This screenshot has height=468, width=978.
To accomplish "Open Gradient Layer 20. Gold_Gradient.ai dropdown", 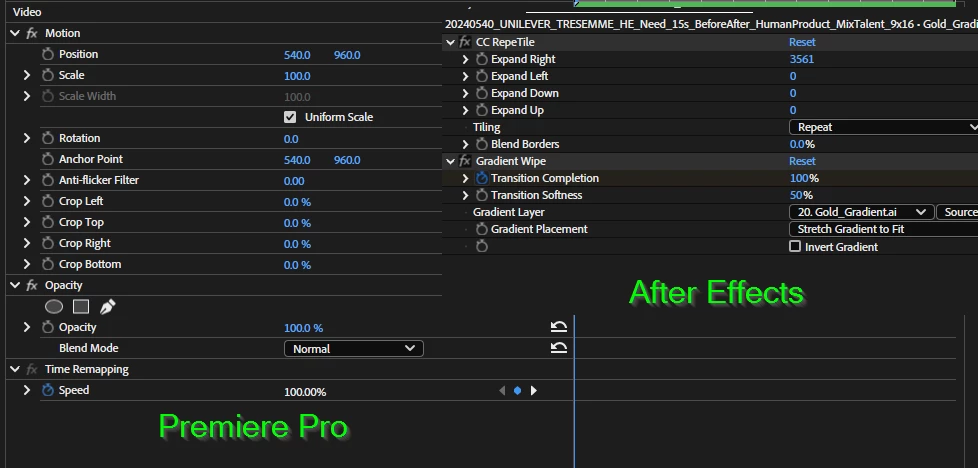I will pos(861,212).
